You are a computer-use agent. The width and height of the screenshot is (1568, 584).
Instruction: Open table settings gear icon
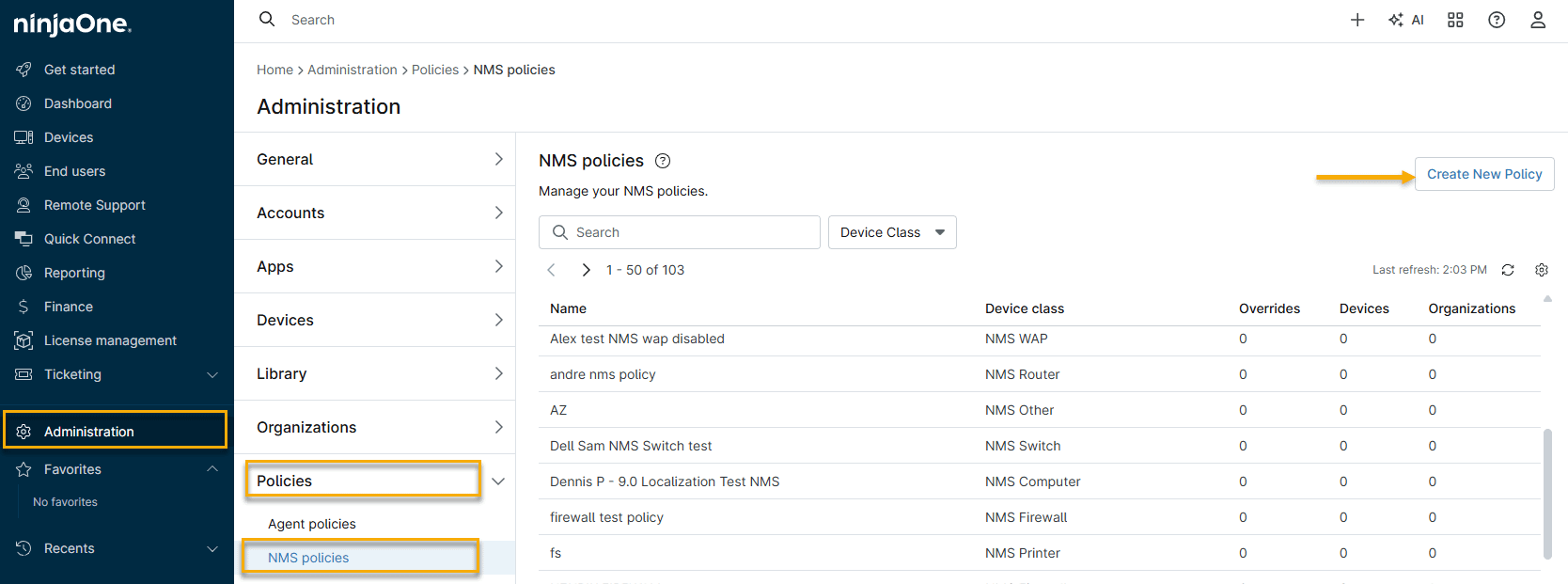[1542, 270]
